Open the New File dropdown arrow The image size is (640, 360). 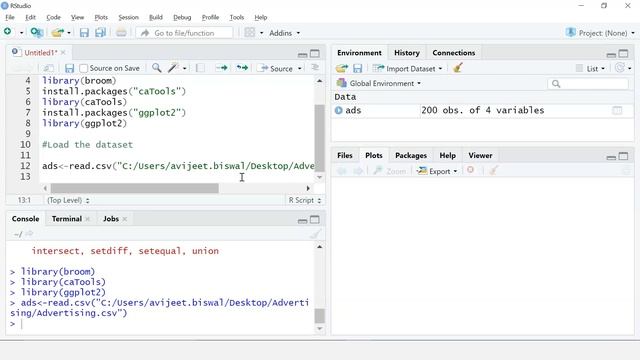tap(21, 33)
